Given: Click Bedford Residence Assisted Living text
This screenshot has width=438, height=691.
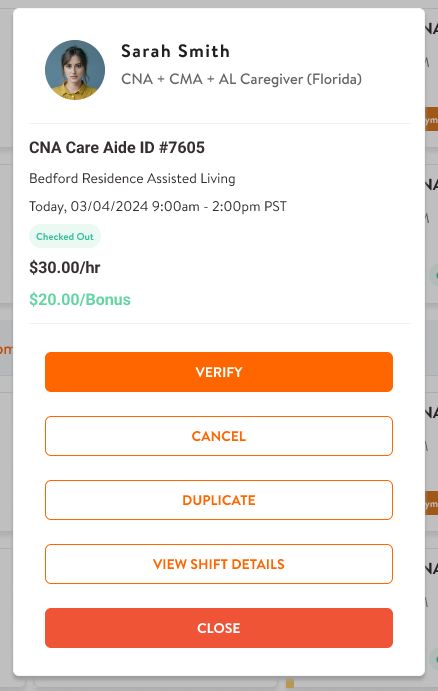Looking at the screenshot, I should point(132,178).
